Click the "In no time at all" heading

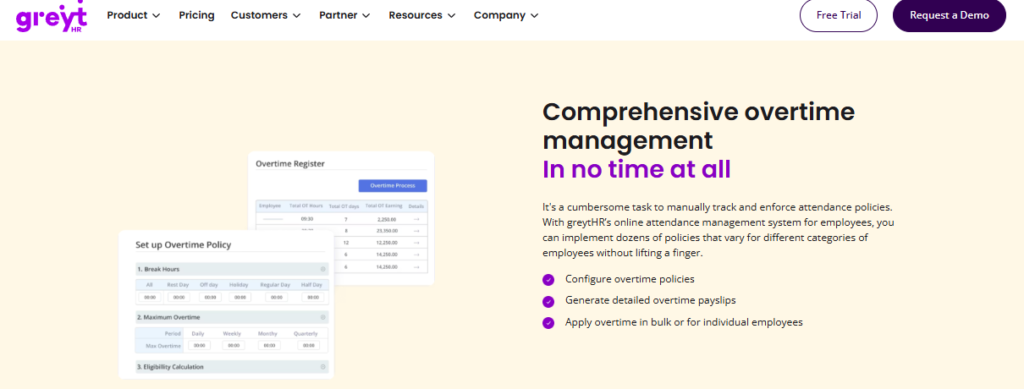coord(637,169)
